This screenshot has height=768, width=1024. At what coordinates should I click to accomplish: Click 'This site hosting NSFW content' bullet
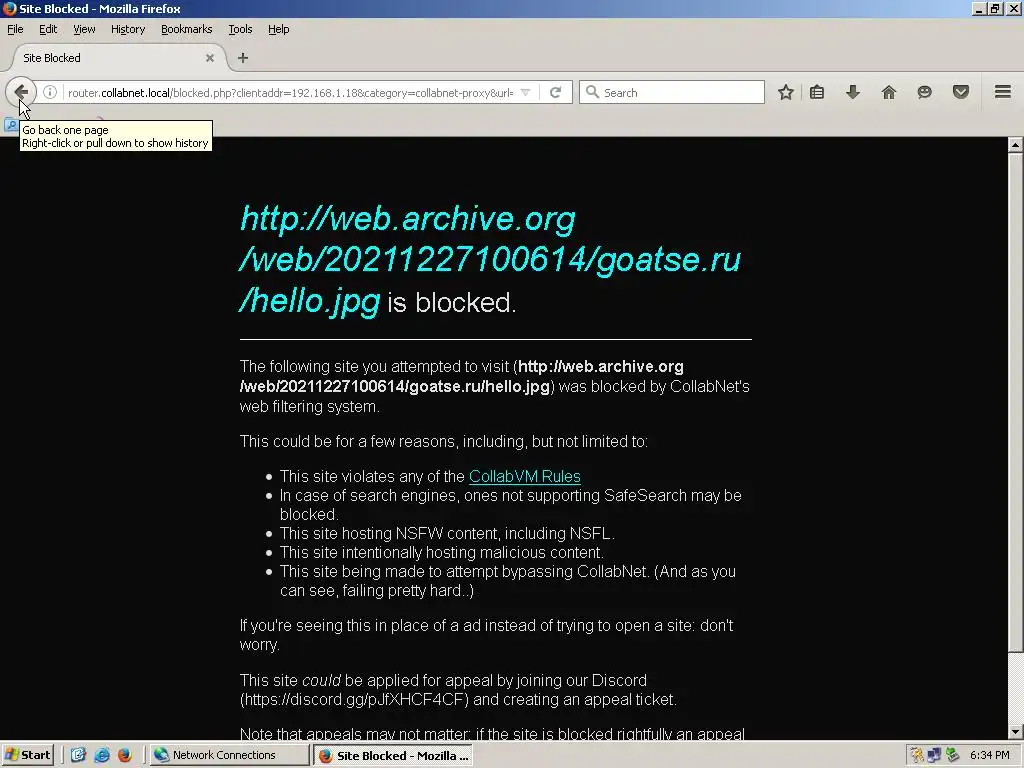click(447, 533)
